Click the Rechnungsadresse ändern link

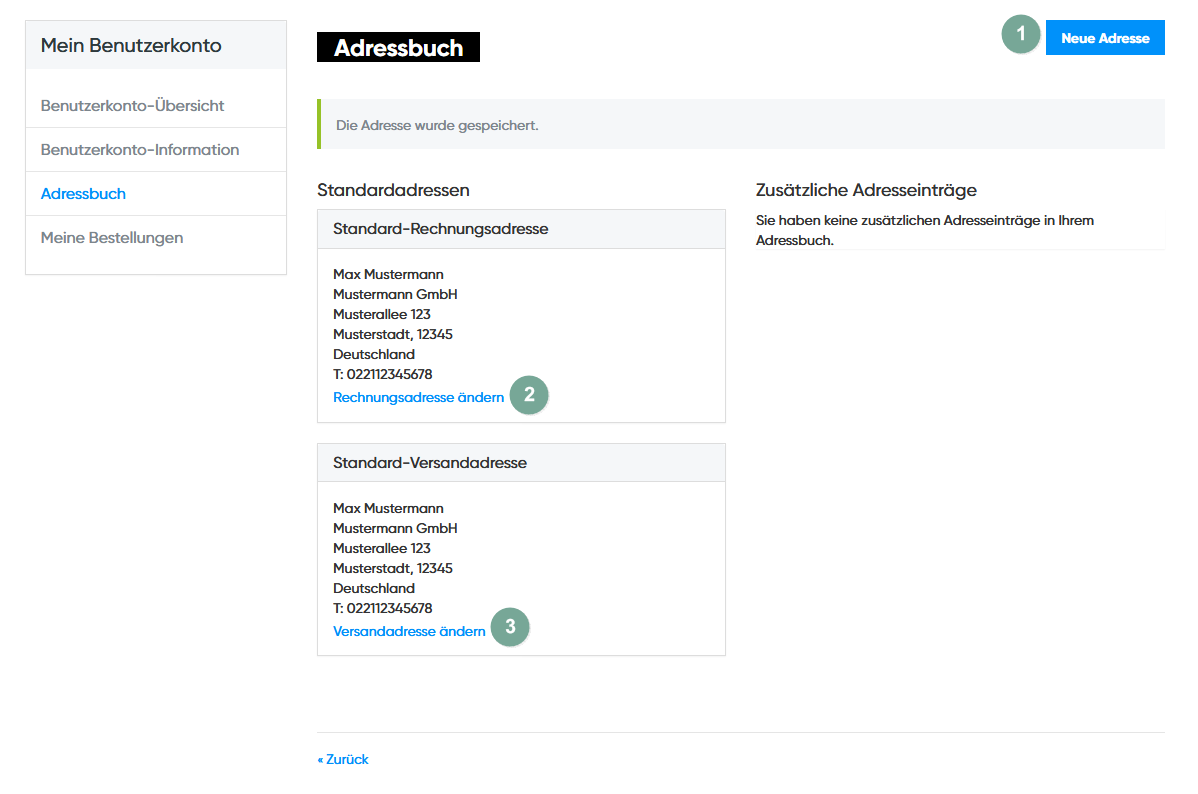click(418, 398)
